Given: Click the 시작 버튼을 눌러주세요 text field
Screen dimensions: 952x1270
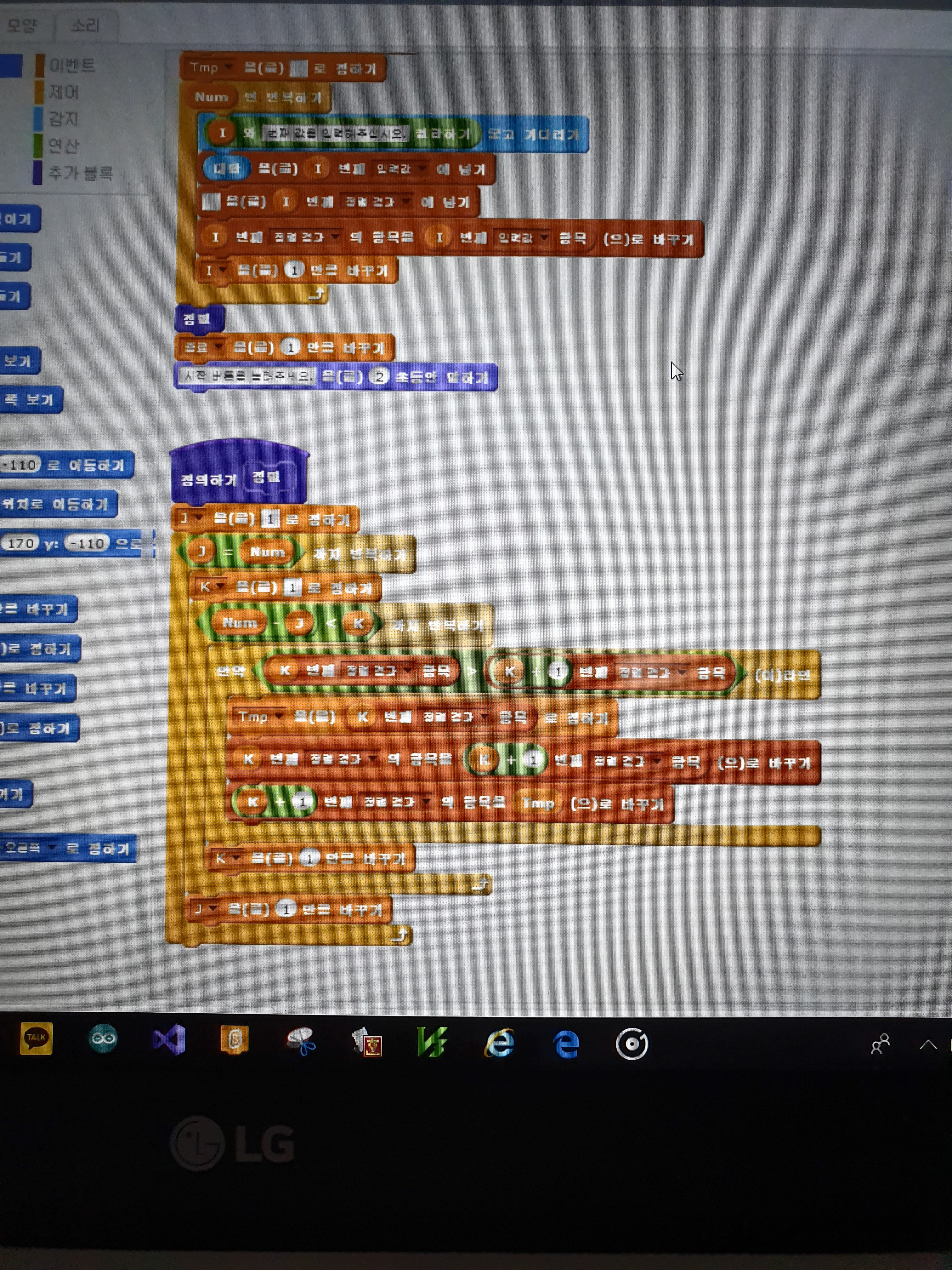Looking at the screenshot, I should pos(247,376).
